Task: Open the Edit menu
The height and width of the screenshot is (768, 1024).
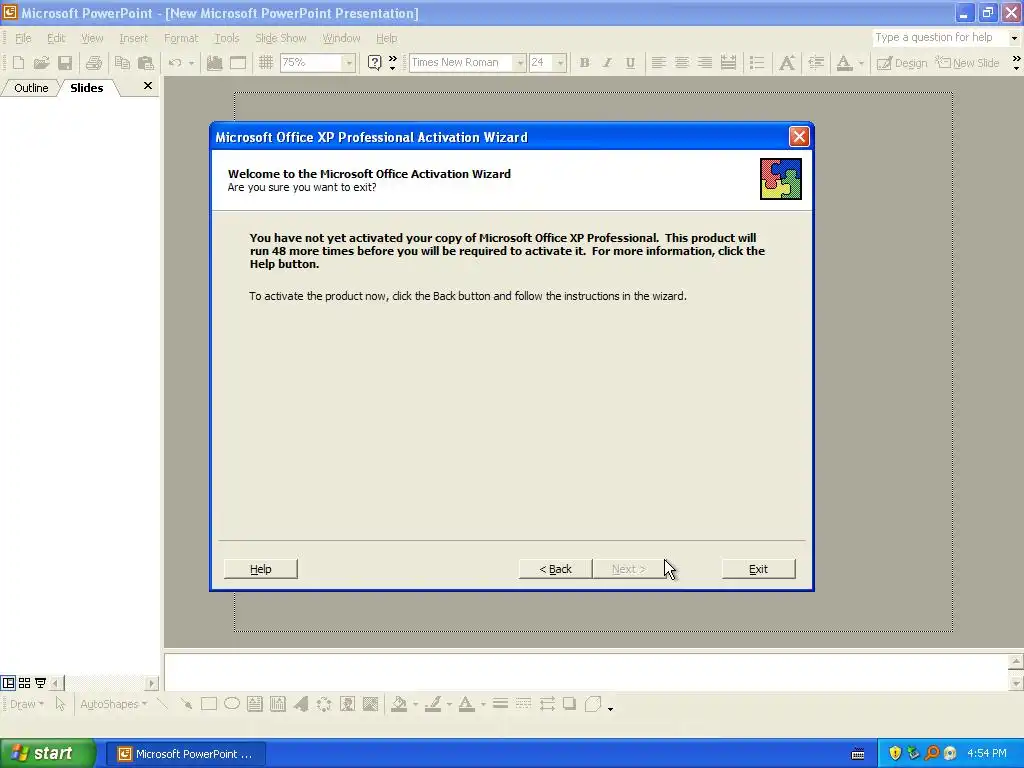Action: (x=56, y=38)
